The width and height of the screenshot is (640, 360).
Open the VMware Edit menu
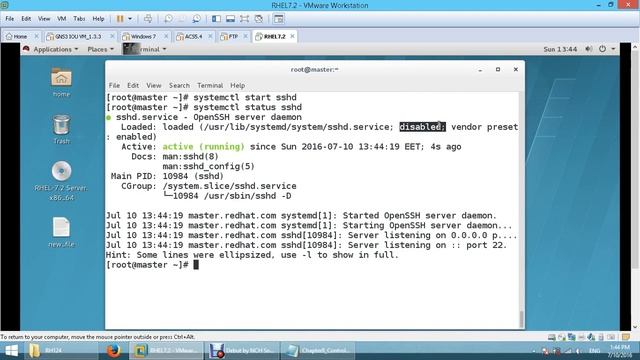point(26,19)
